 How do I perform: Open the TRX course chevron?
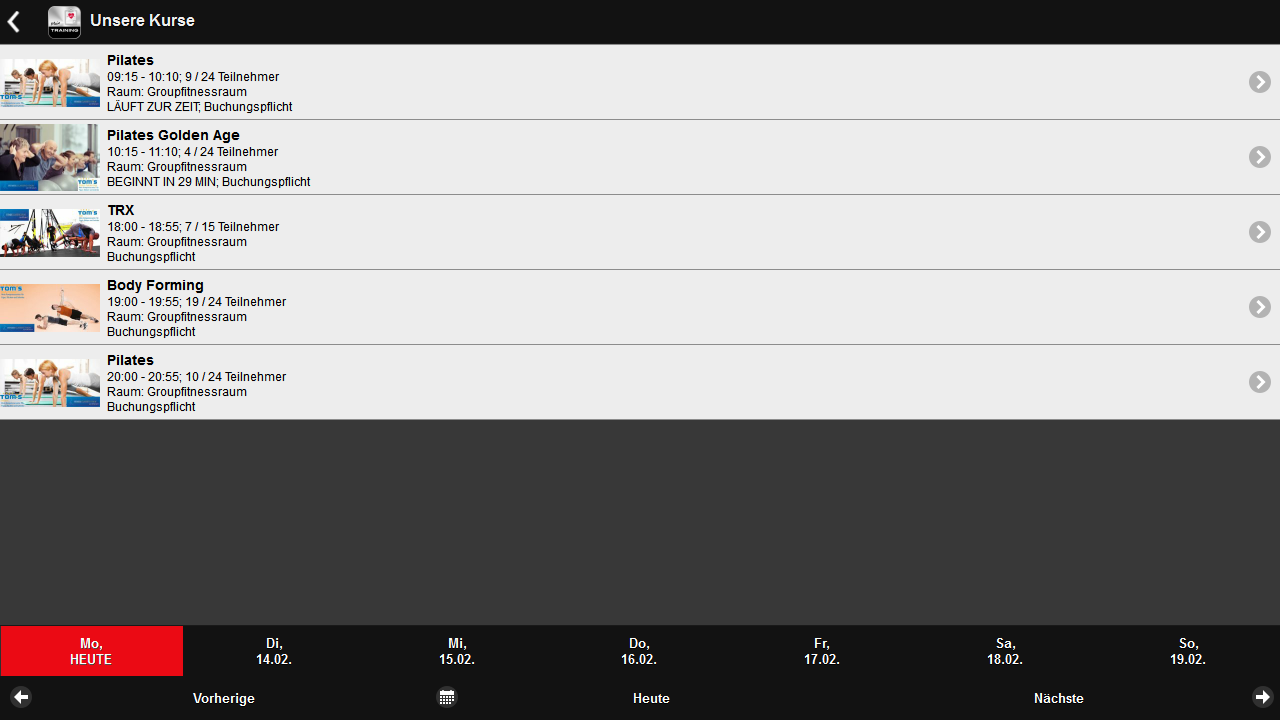pyautogui.click(x=1259, y=232)
